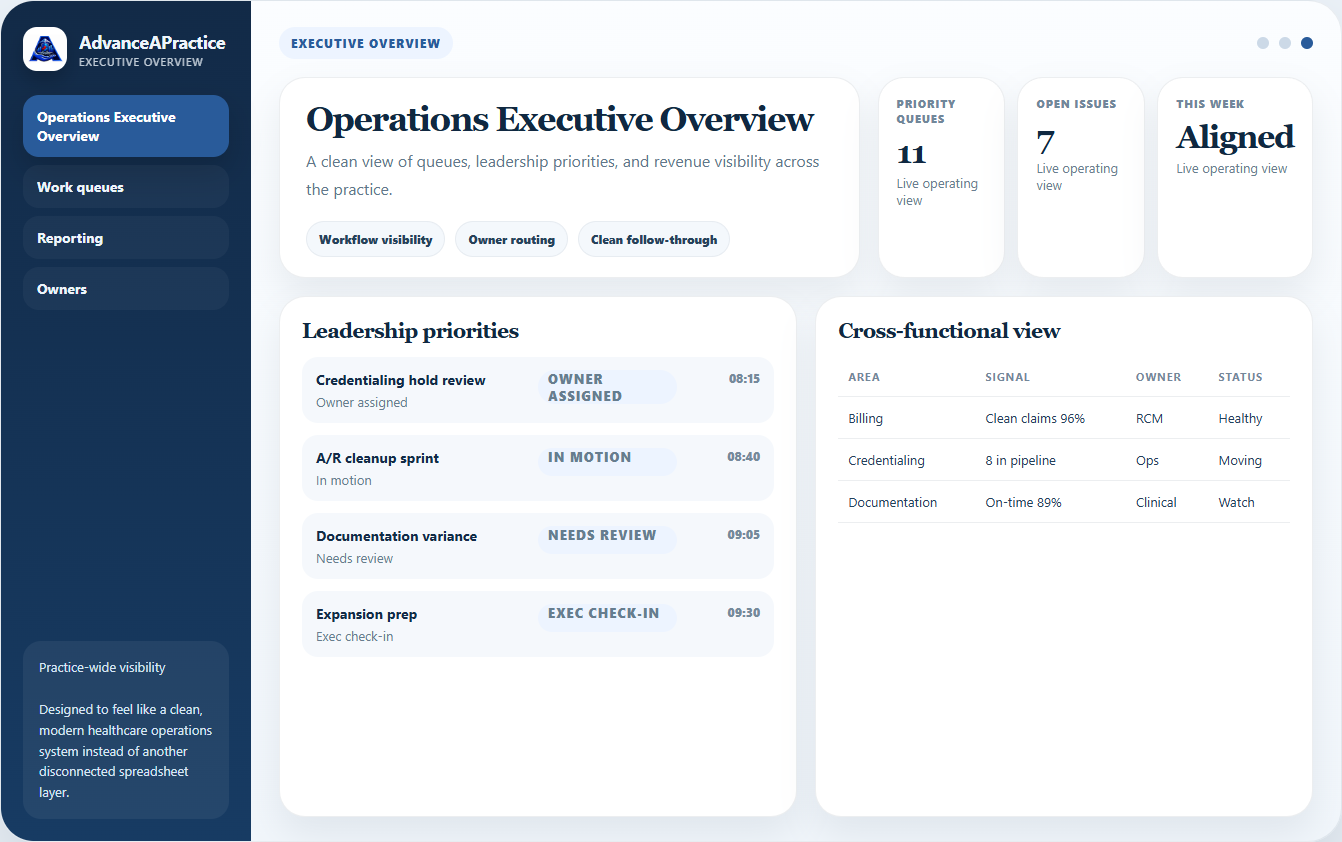The image size is (1342, 842).
Task: Open the Priority Queues card showing 11
Action: 941,177
